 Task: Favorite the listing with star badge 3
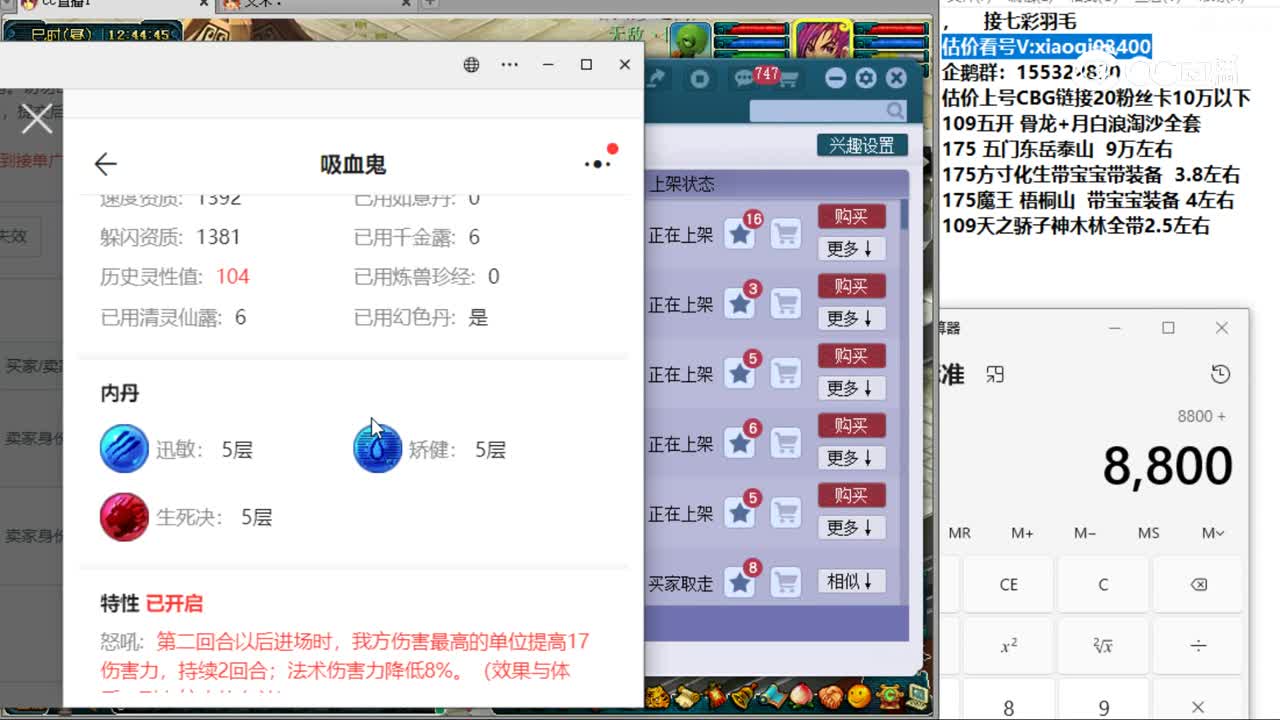click(740, 304)
